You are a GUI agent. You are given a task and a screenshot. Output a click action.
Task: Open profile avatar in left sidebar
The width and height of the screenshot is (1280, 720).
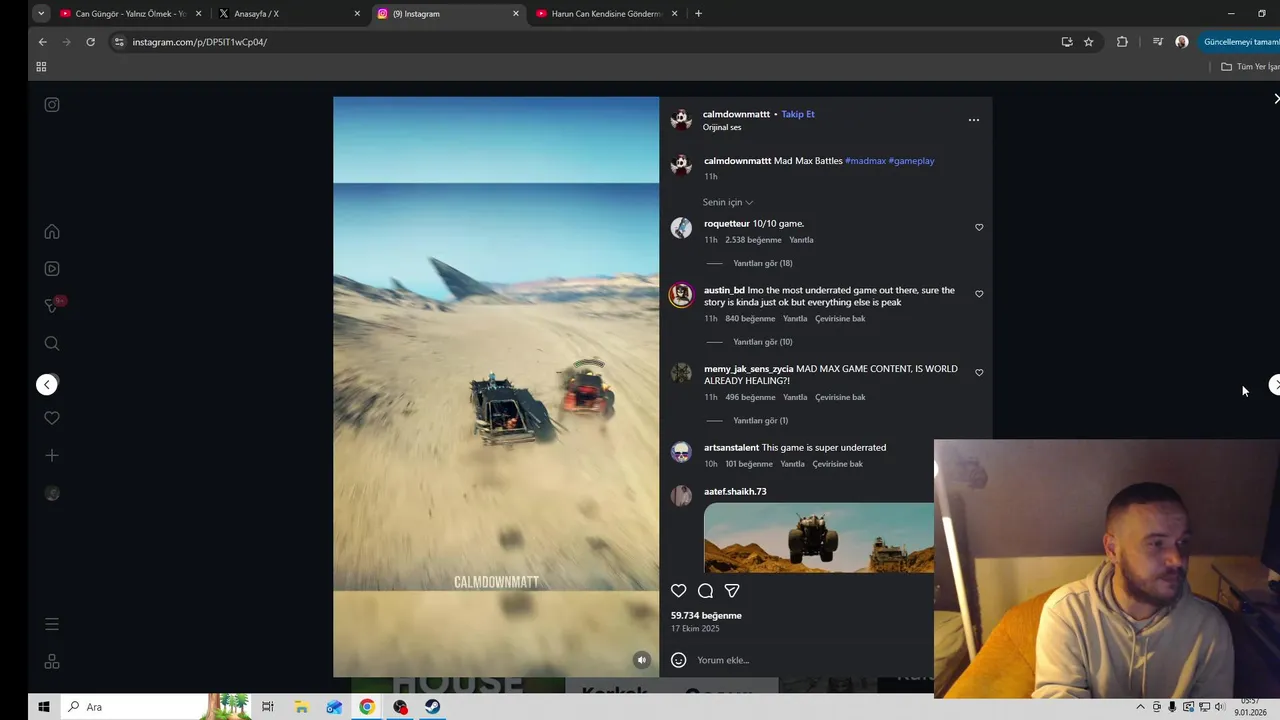[52, 493]
